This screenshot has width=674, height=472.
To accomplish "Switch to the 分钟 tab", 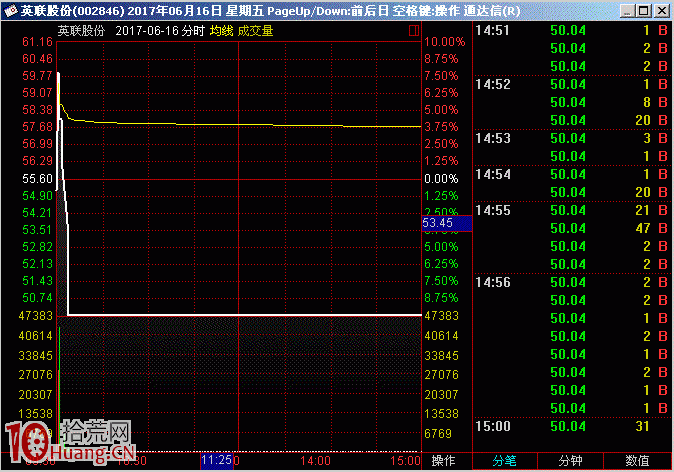I will pos(570,461).
